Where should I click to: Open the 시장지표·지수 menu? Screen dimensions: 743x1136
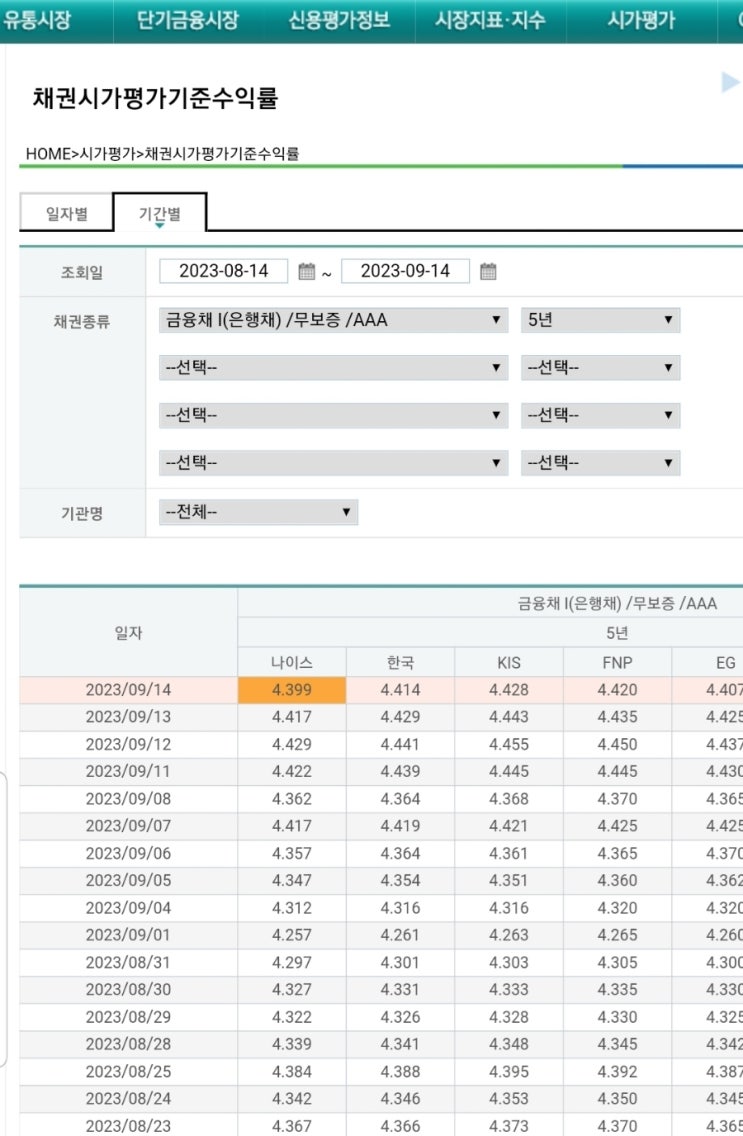[x=490, y=20]
